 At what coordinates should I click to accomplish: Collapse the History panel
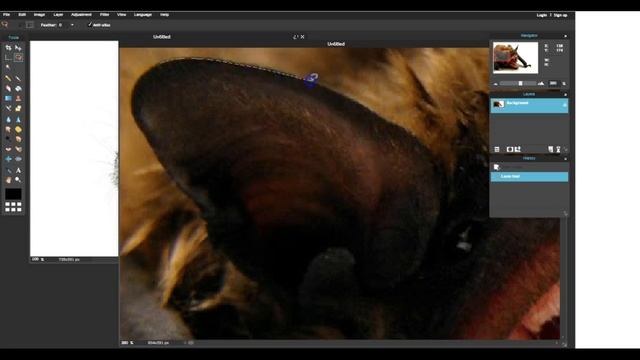pos(565,159)
